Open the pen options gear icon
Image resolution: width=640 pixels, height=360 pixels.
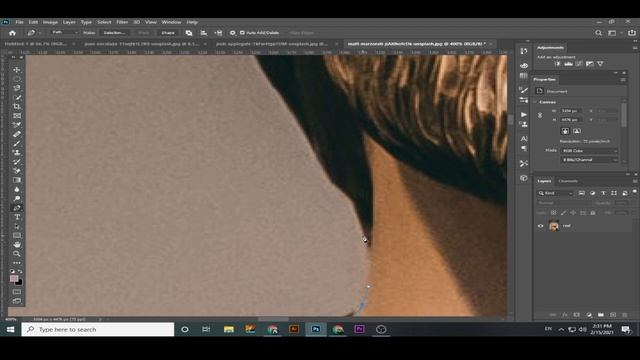click(232, 33)
